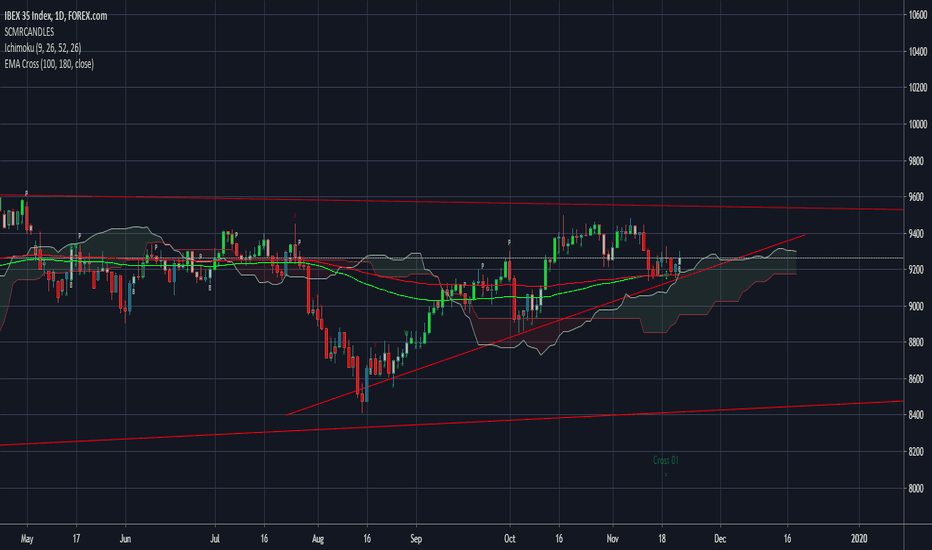Click the Nov date label on time axis
The width and height of the screenshot is (932, 550).
click(x=613, y=539)
